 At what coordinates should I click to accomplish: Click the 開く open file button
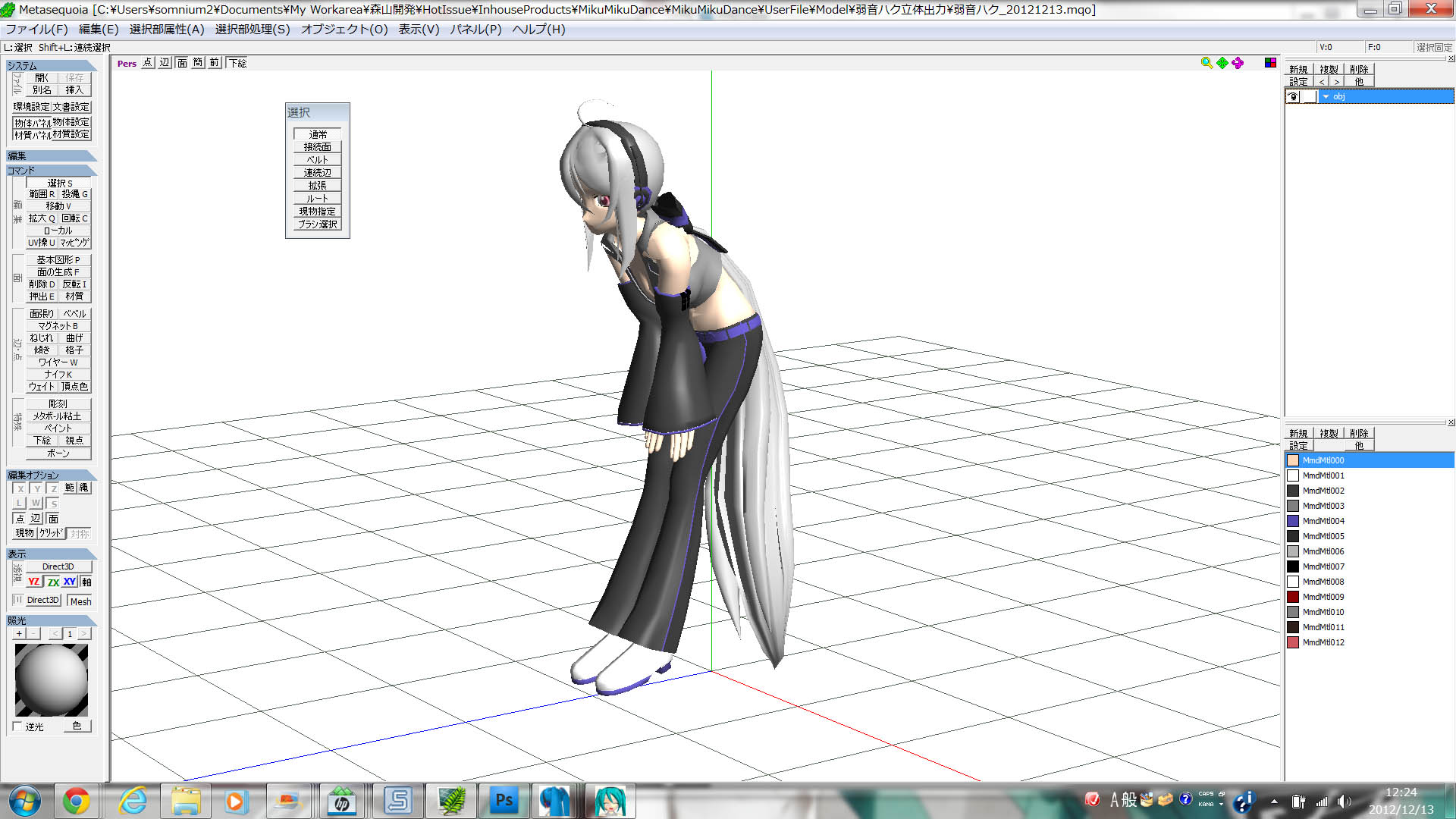(x=42, y=78)
